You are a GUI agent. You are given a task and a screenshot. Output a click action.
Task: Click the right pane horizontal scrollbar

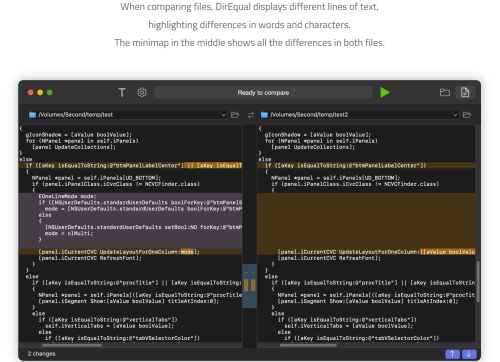click(308, 345)
